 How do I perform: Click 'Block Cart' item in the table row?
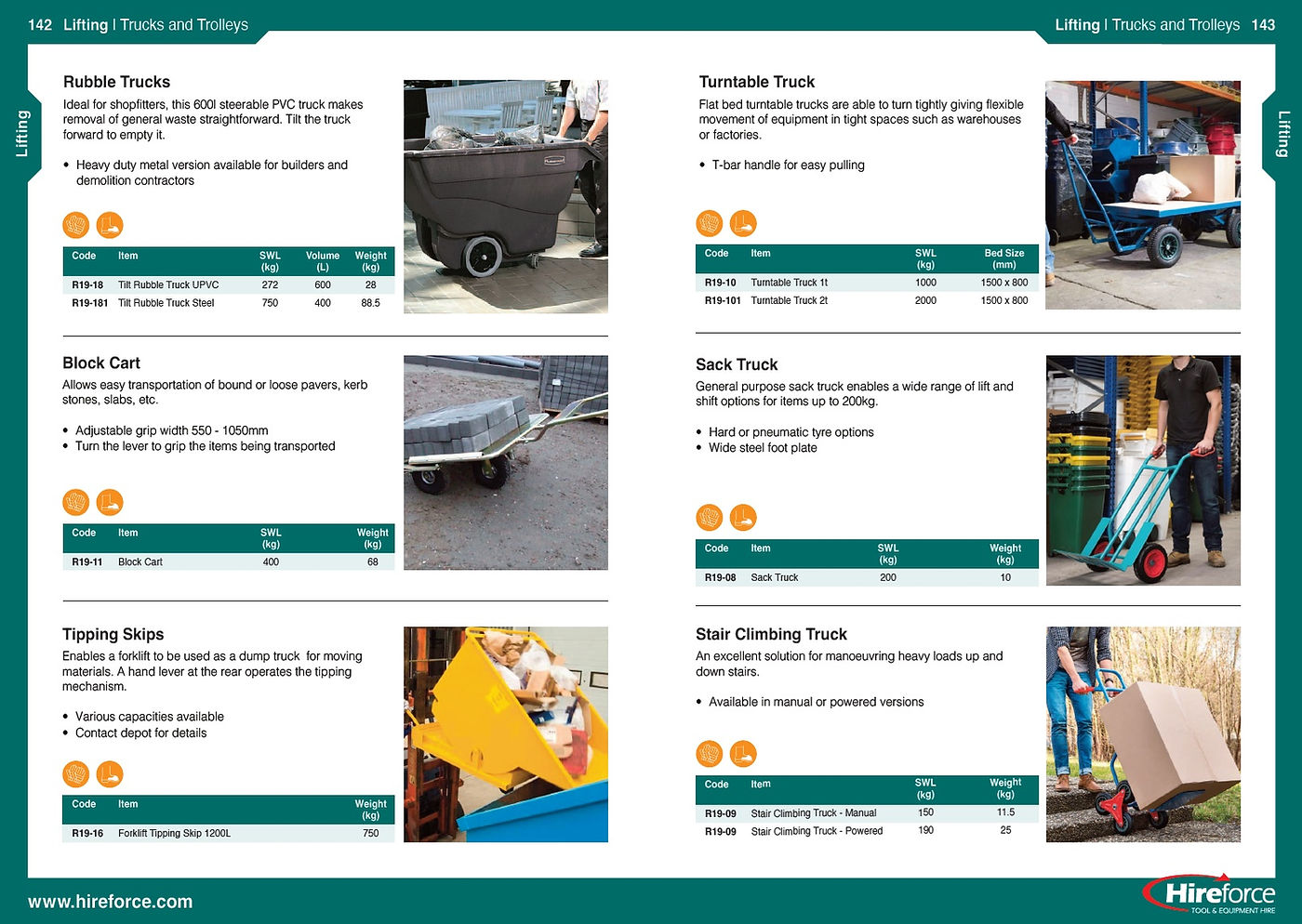click(x=140, y=562)
